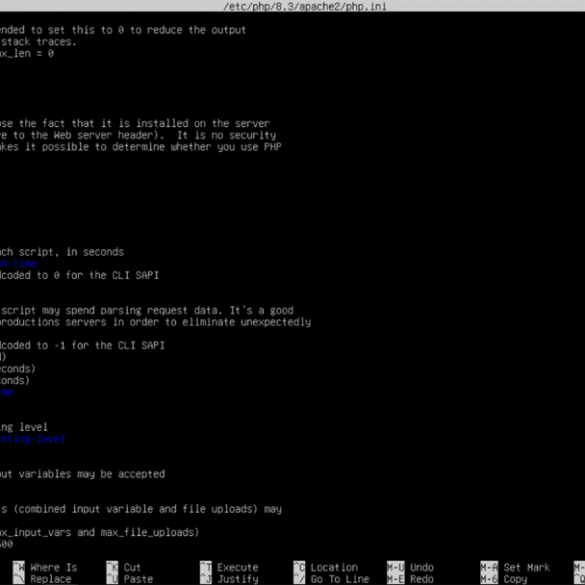
Task: Click the ^\ Replace shortcut
Action: tap(42, 579)
